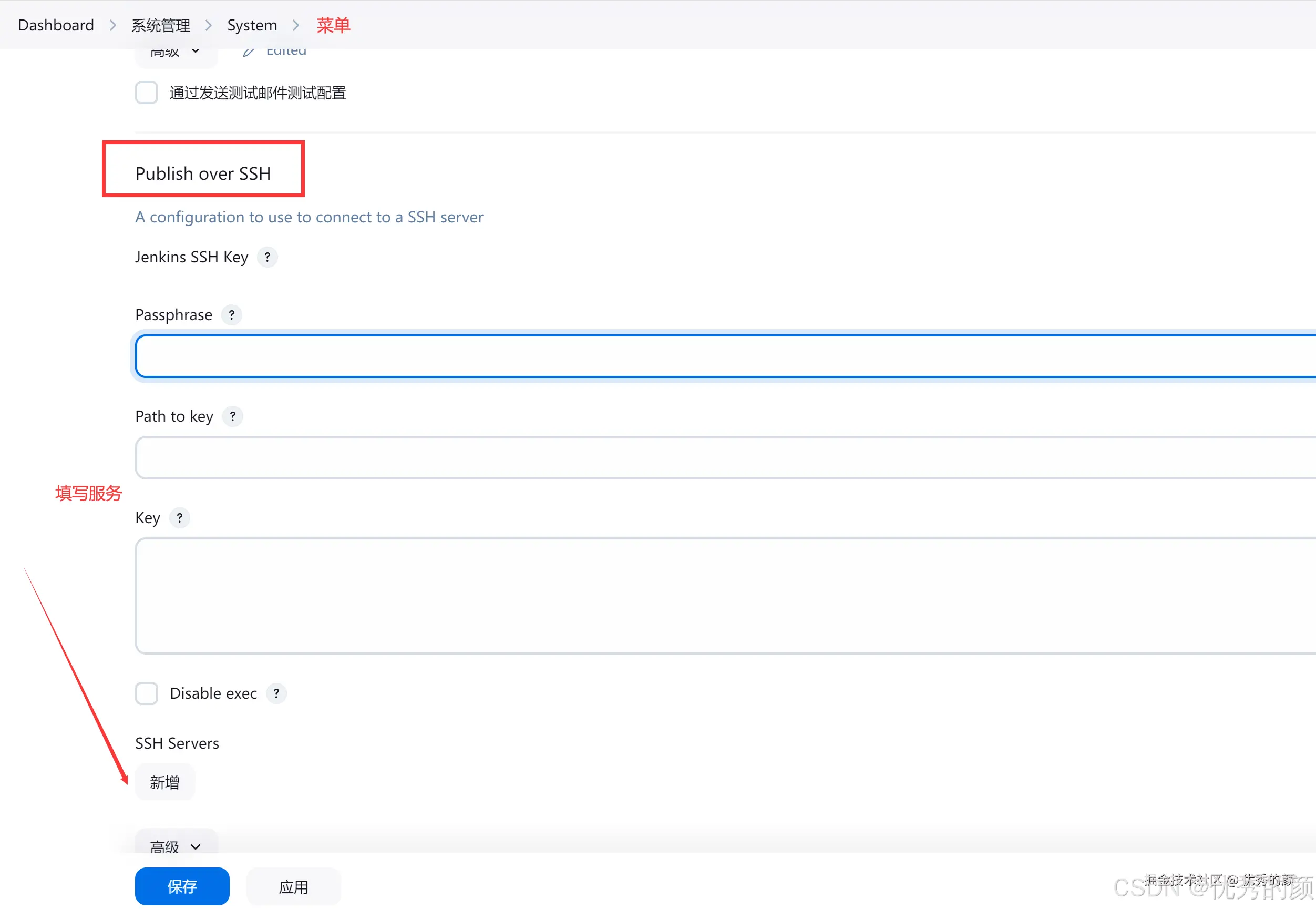1316x909 pixels.
Task: Go to Dashboard breadcrumb
Action: [x=56, y=25]
